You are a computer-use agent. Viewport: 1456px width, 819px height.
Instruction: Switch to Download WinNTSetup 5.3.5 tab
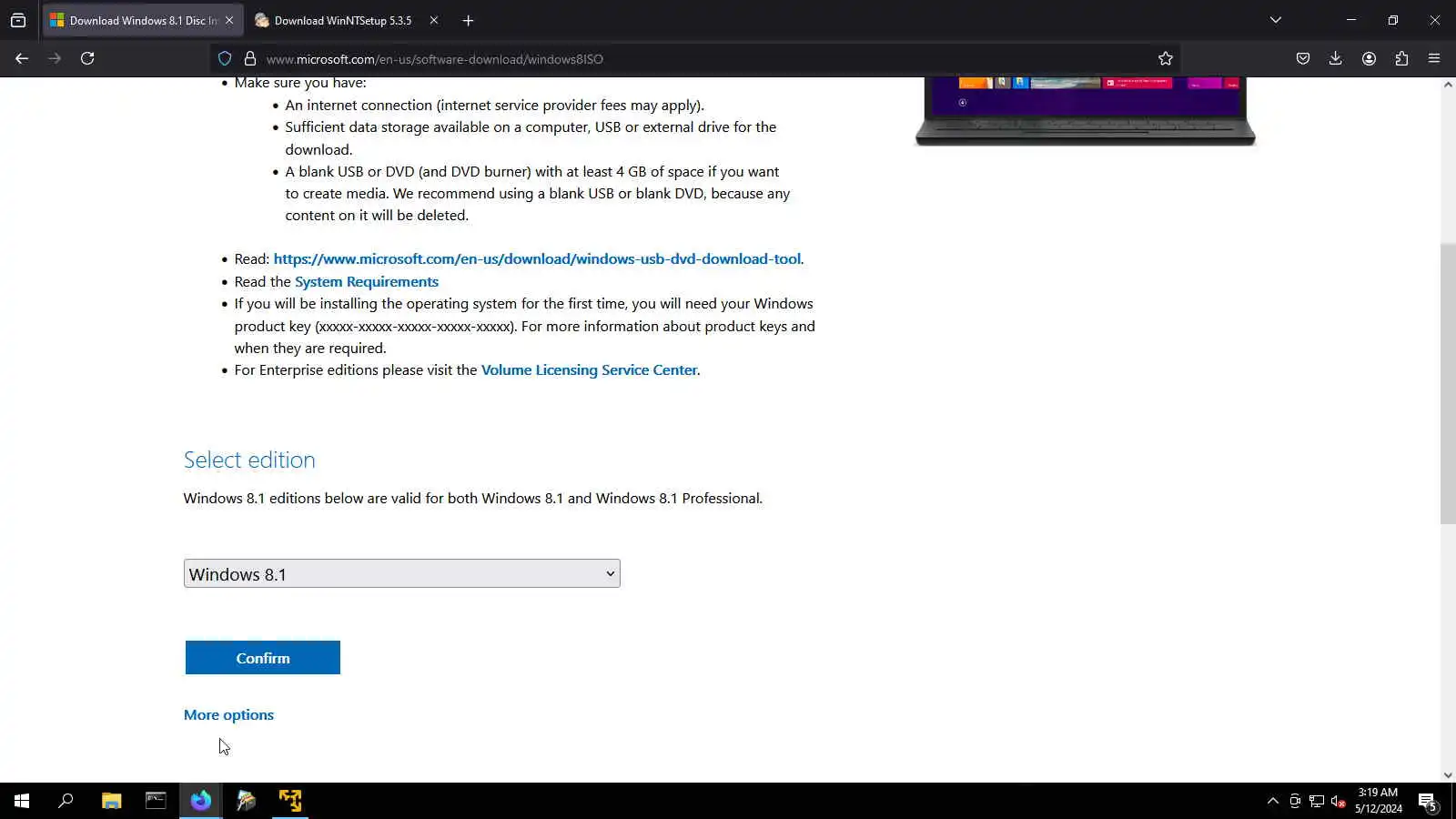[342, 20]
